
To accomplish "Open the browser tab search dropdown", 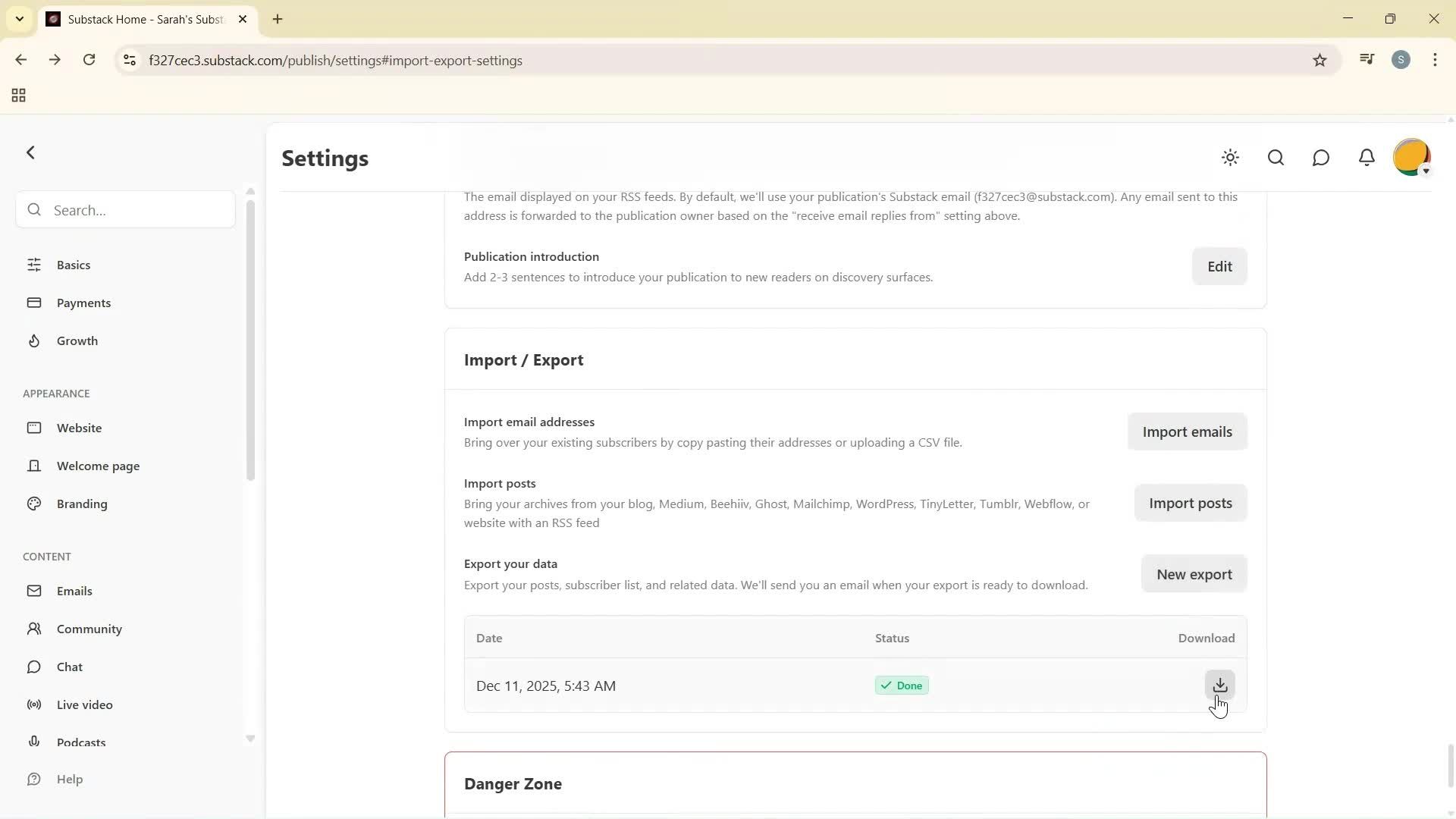I will [x=20, y=19].
